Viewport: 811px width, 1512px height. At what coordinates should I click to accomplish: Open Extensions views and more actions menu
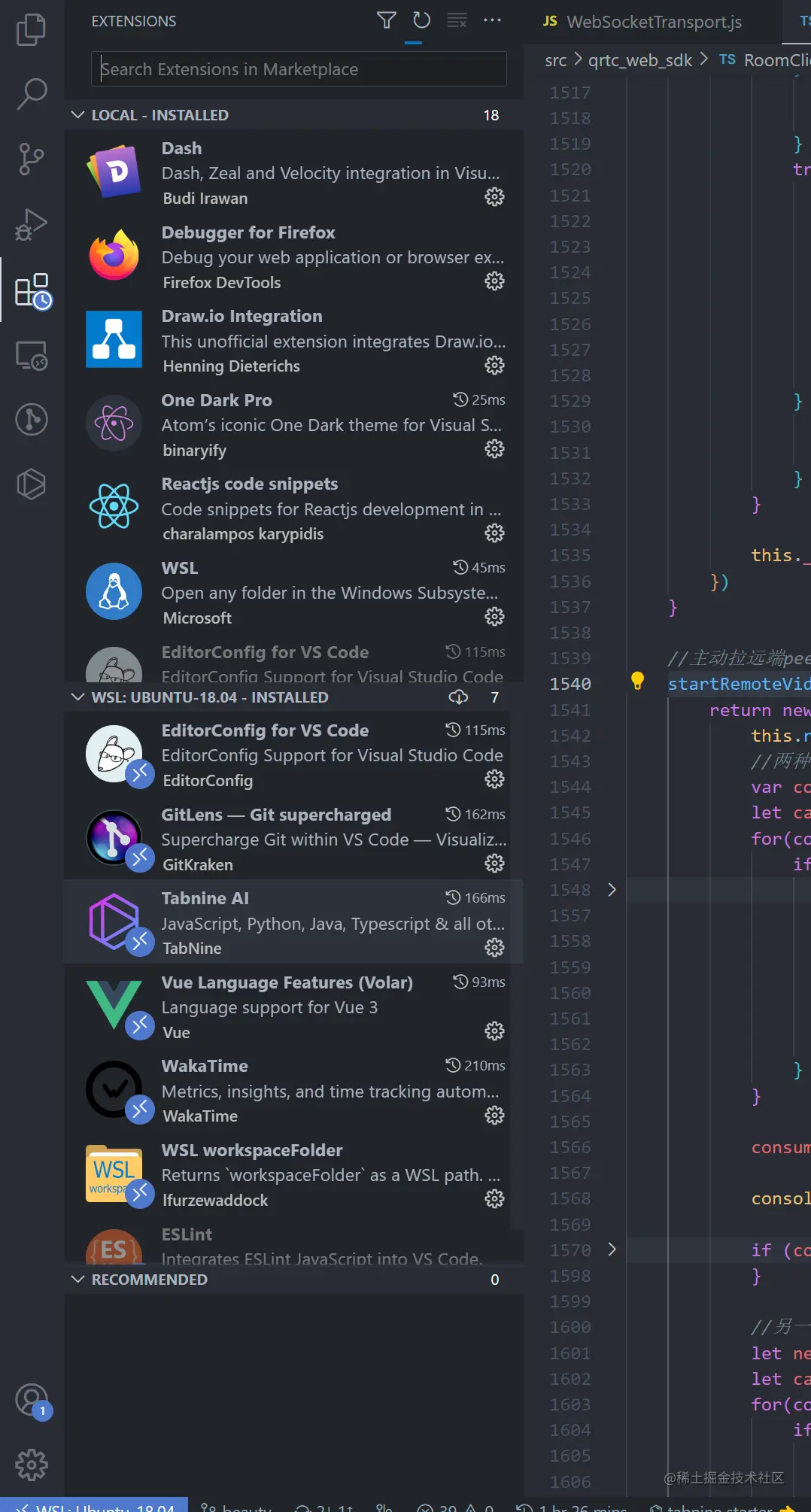click(492, 20)
